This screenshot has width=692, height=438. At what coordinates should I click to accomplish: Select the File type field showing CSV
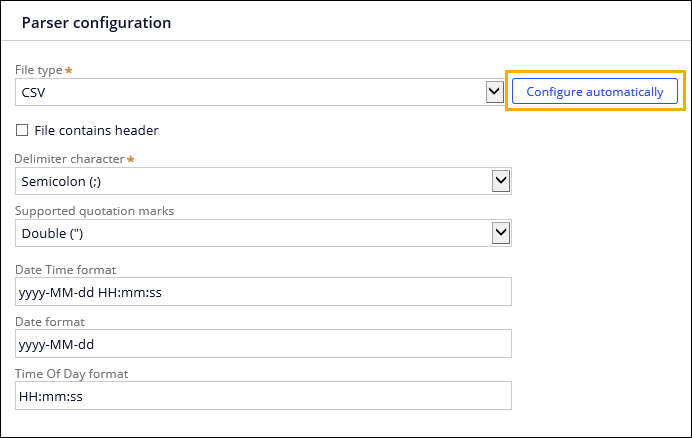pos(250,92)
